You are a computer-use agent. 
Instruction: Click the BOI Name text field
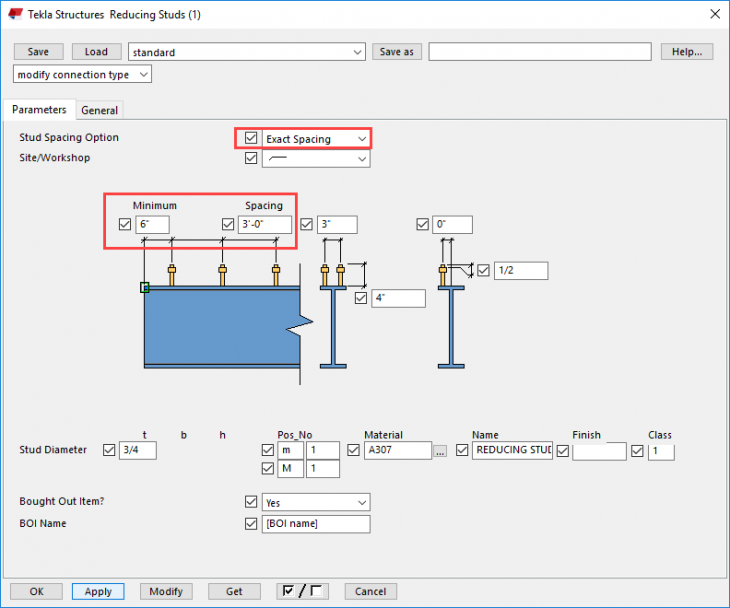click(316, 524)
